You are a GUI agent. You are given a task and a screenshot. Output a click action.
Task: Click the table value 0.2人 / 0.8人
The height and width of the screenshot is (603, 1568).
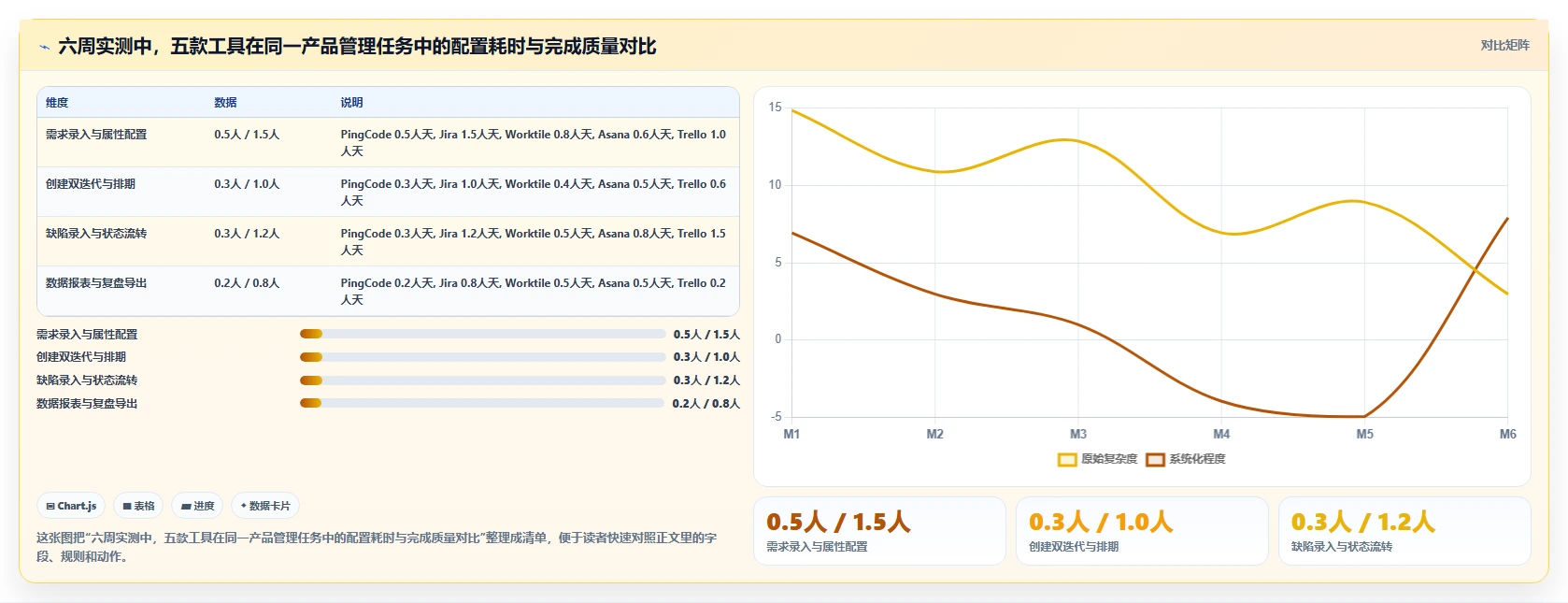point(247,283)
